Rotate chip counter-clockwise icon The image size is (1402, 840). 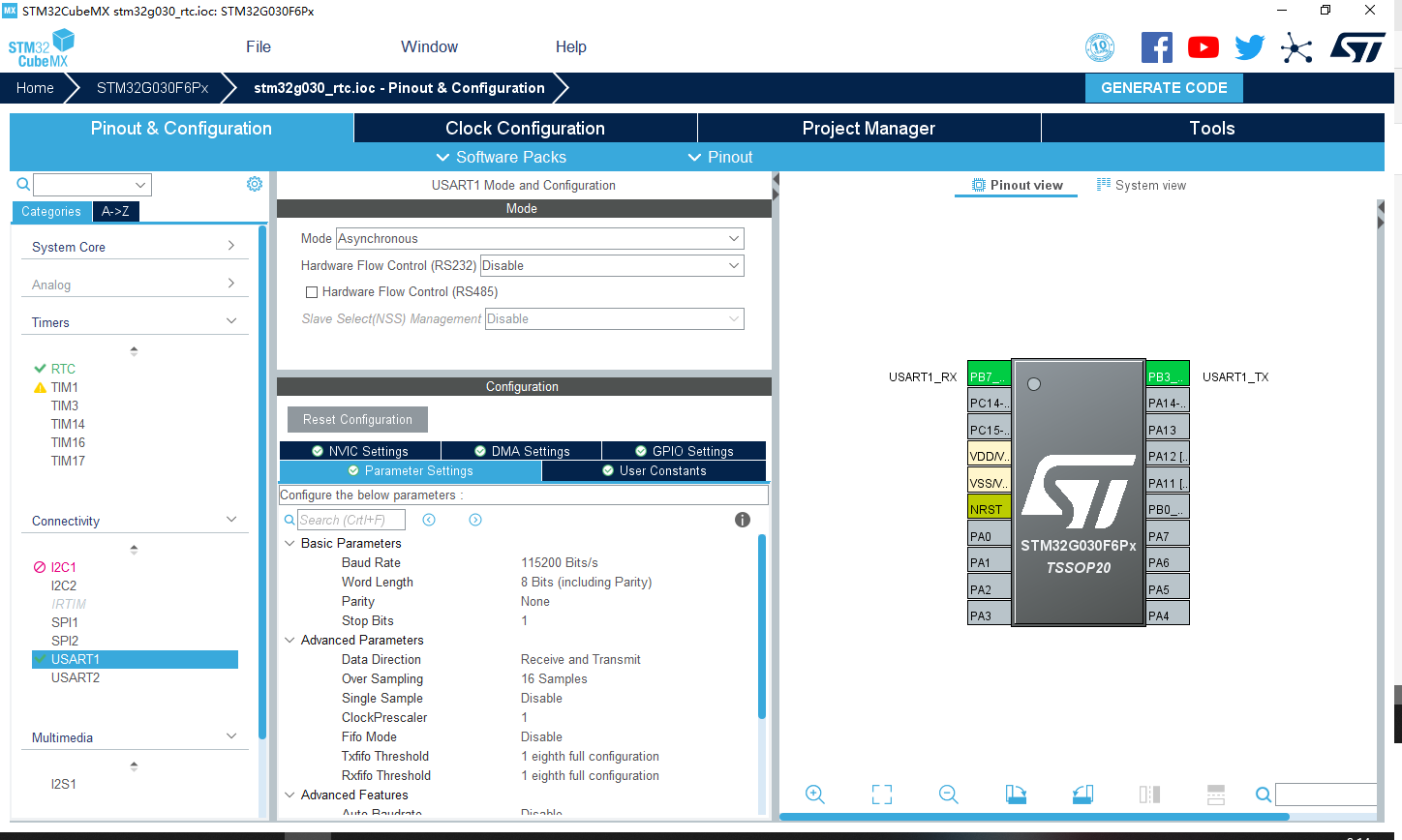tap(1082, 795)
